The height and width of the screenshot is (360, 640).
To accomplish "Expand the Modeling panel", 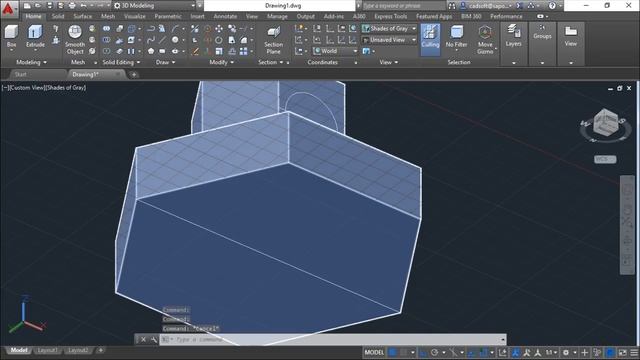I will (x=31, y=62).
